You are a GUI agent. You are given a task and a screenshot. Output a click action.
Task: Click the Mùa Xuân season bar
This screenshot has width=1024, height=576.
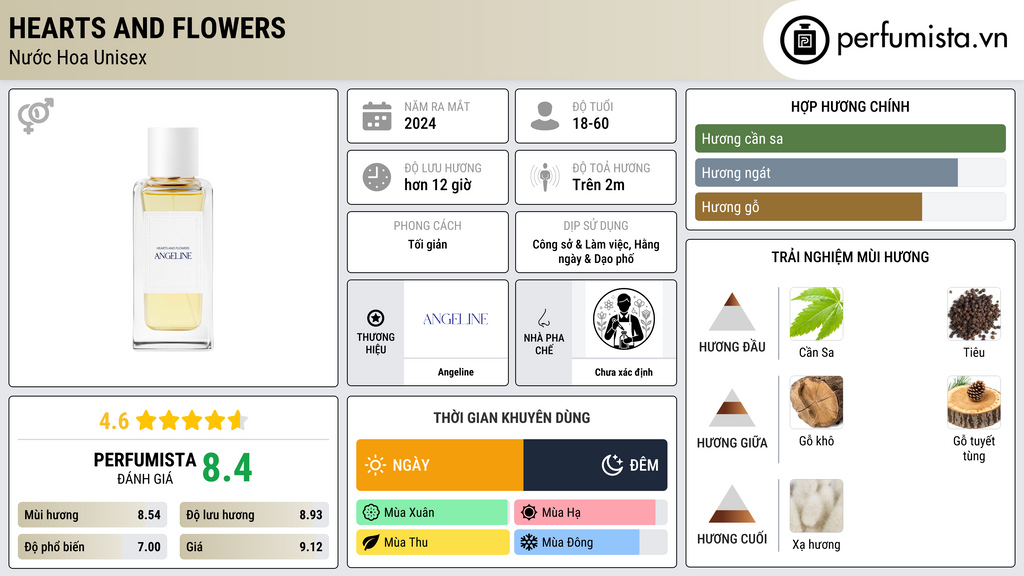tap(432, 513)
